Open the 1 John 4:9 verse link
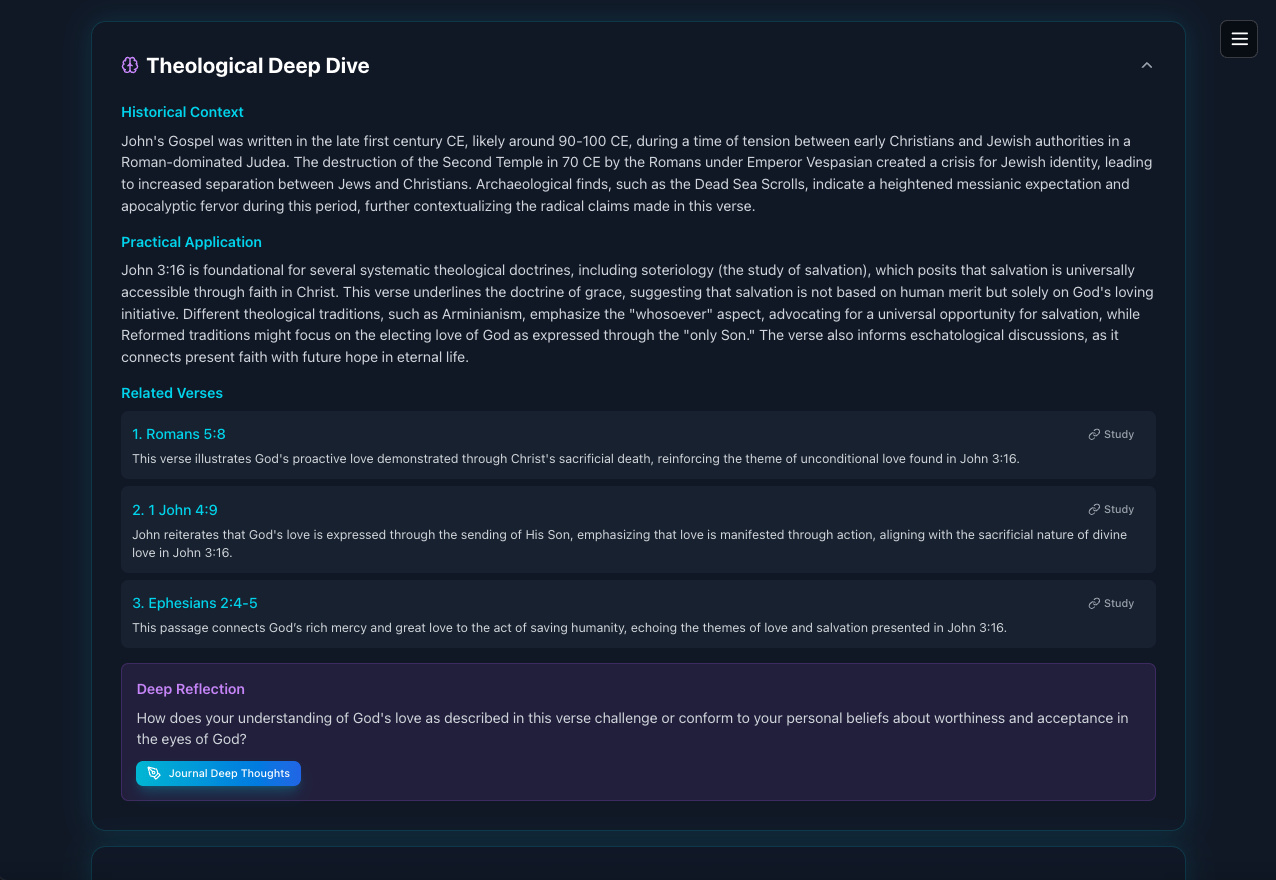 pyautogui.click(x=175, y=510)
